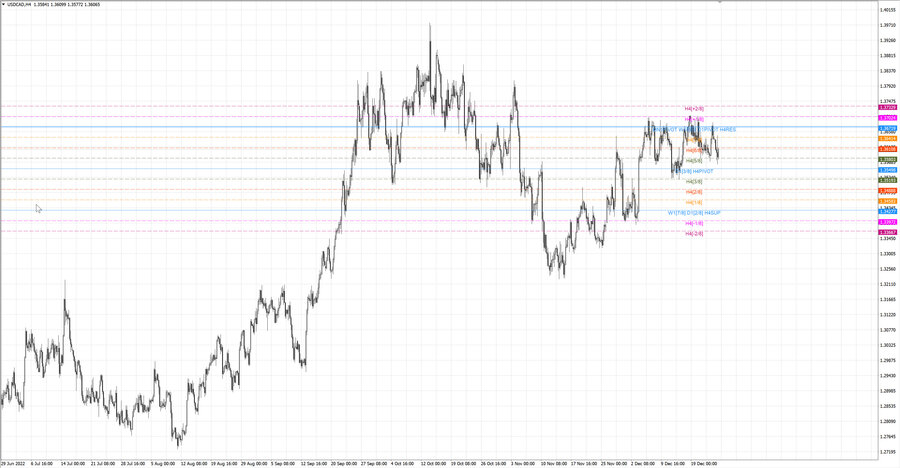Click the 1.30325 price axis value
The height and width of the screenshot is (468, 900).
click(x=888, y=345)
